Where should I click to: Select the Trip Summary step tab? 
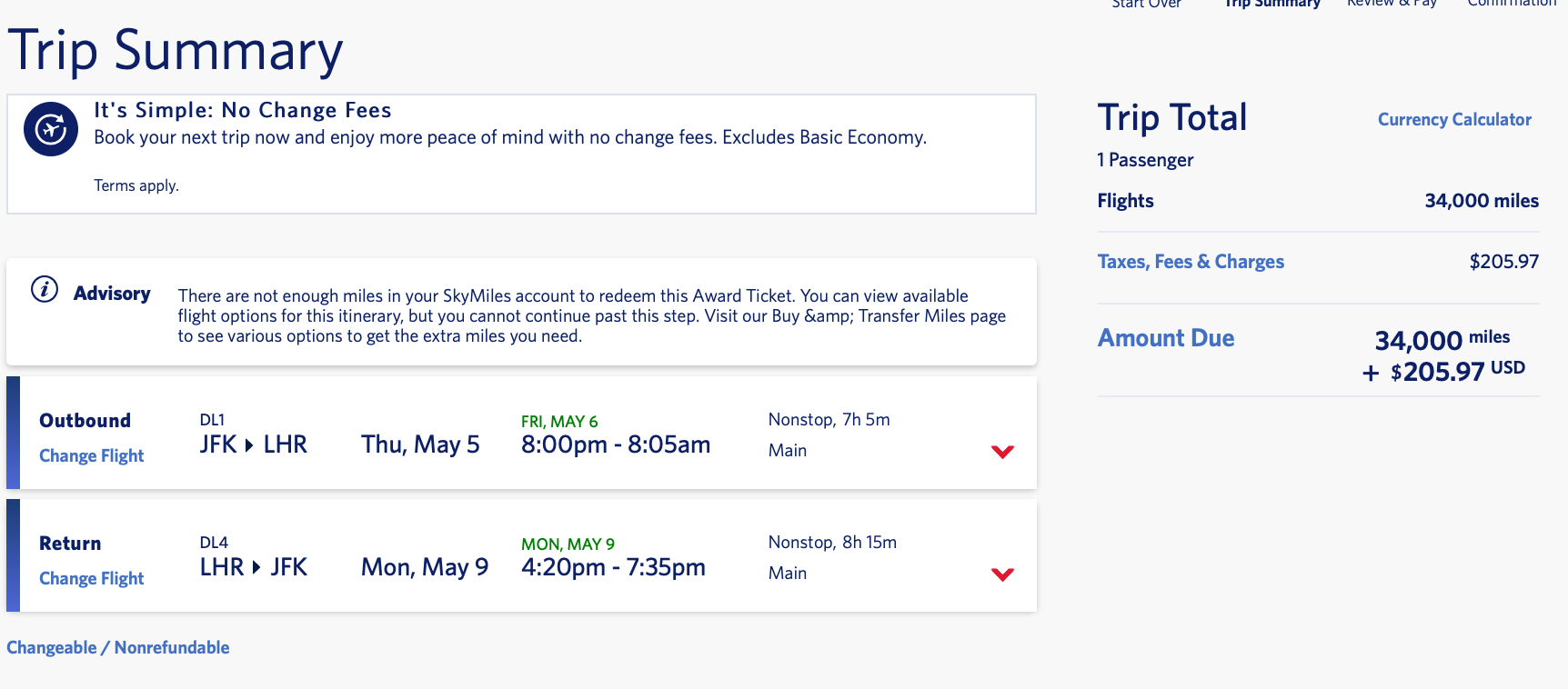pyautogui.click(x=1271, y=5)
